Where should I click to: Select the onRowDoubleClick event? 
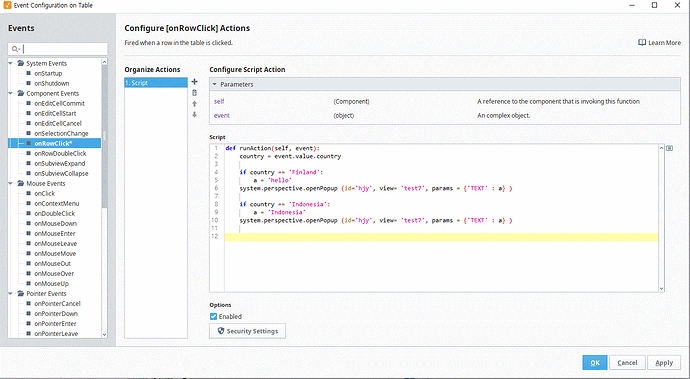coord(60,154)
